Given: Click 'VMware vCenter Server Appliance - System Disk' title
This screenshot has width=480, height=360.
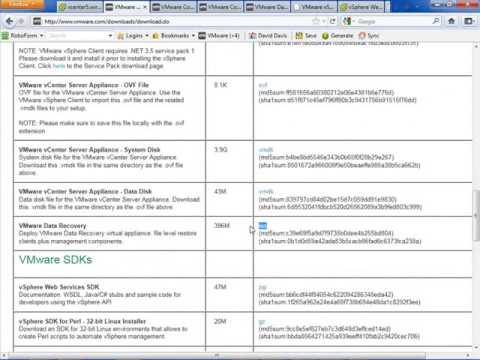Looking at the screenshot, I should coord(89,150).
